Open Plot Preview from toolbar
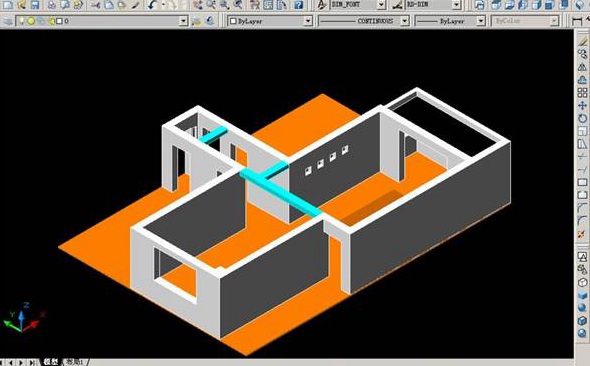Viewport: 590px width, 366px height. pos(65,5)
